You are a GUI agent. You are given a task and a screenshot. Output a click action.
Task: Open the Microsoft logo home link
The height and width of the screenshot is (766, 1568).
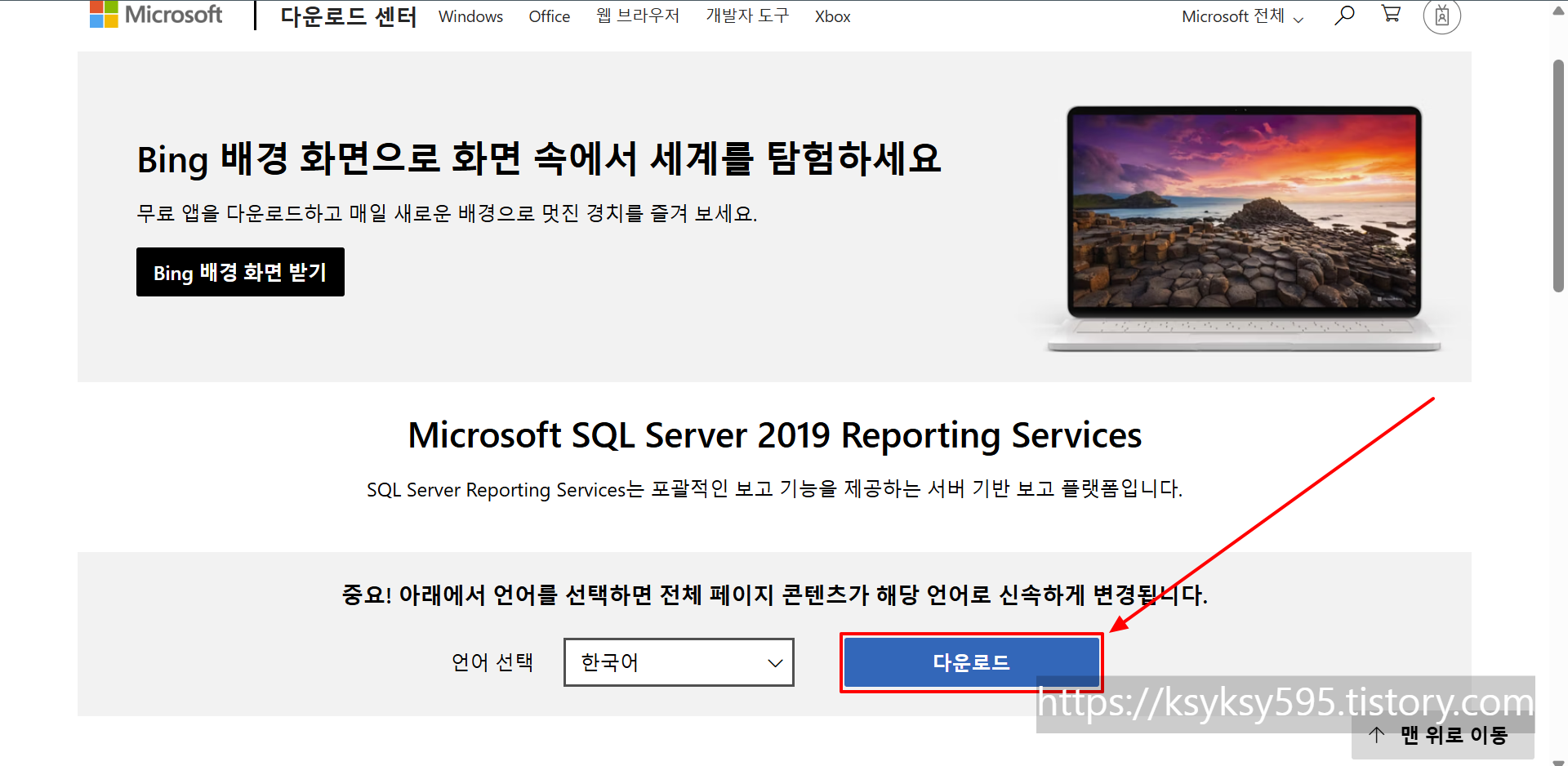[x=156, y=15]
